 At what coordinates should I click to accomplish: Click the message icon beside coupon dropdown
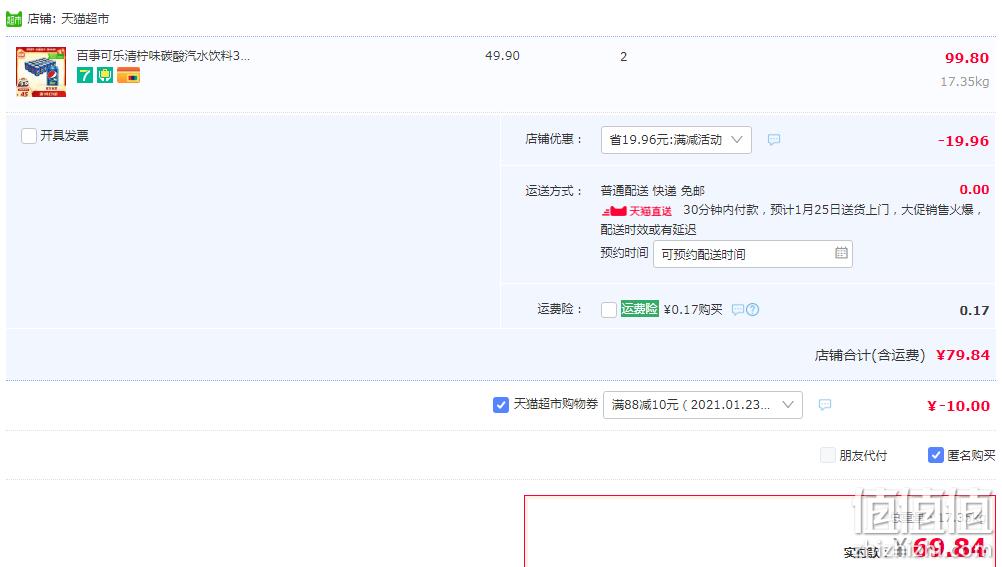coord(825,405)
